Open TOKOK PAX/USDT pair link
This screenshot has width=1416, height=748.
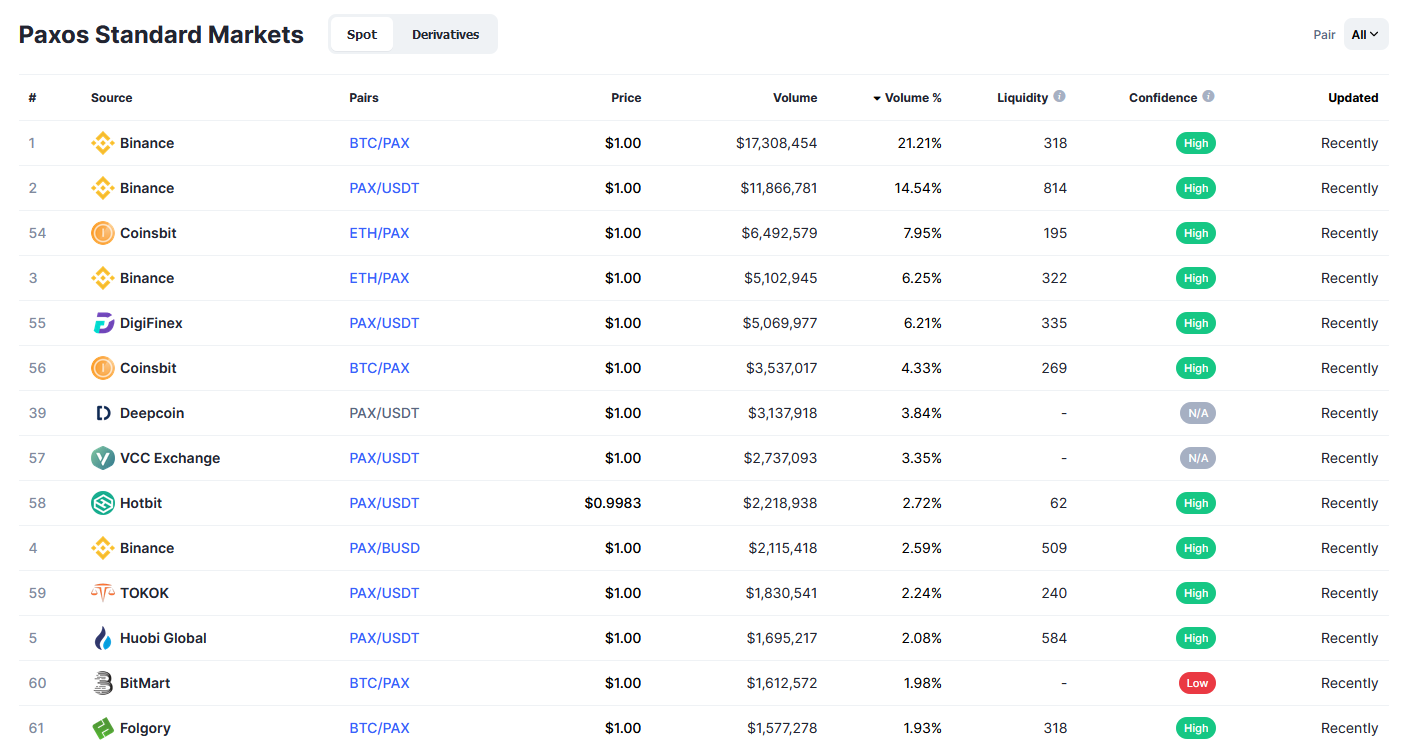click(x=384, y=593)
